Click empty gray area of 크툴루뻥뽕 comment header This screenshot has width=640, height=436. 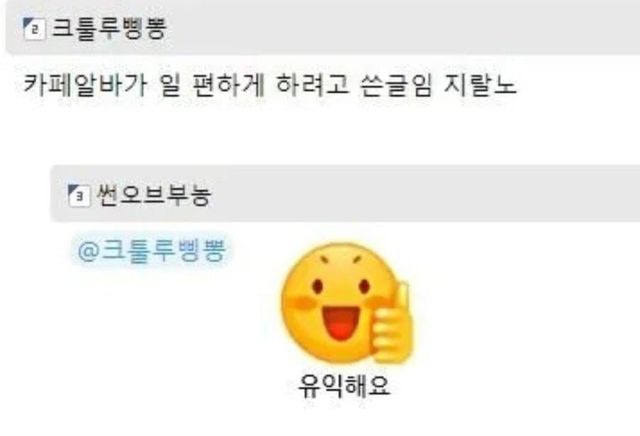pyautogui.click(x=400, y=29)
